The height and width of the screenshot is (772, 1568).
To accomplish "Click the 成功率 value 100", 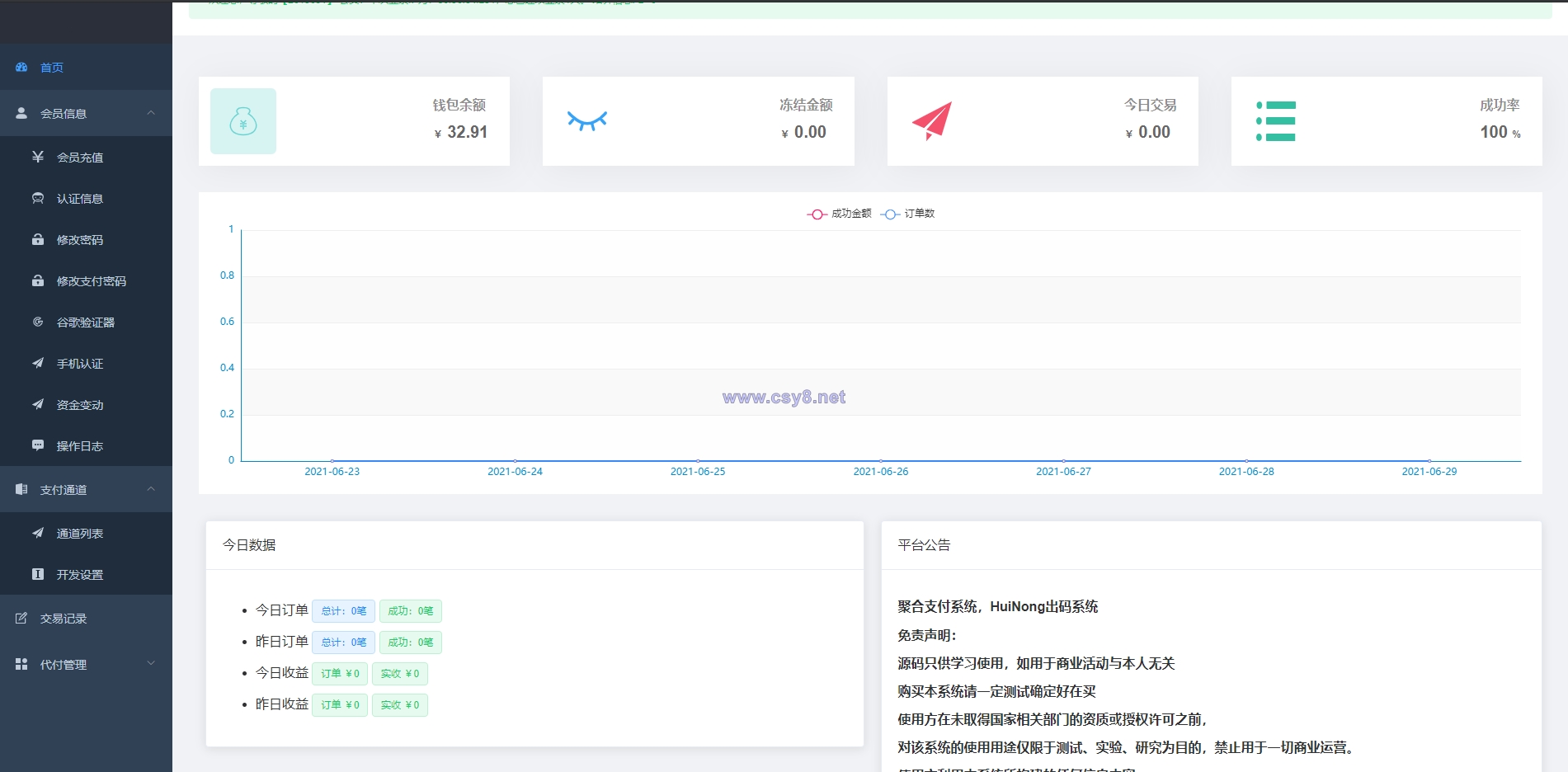I will 1494,132.
